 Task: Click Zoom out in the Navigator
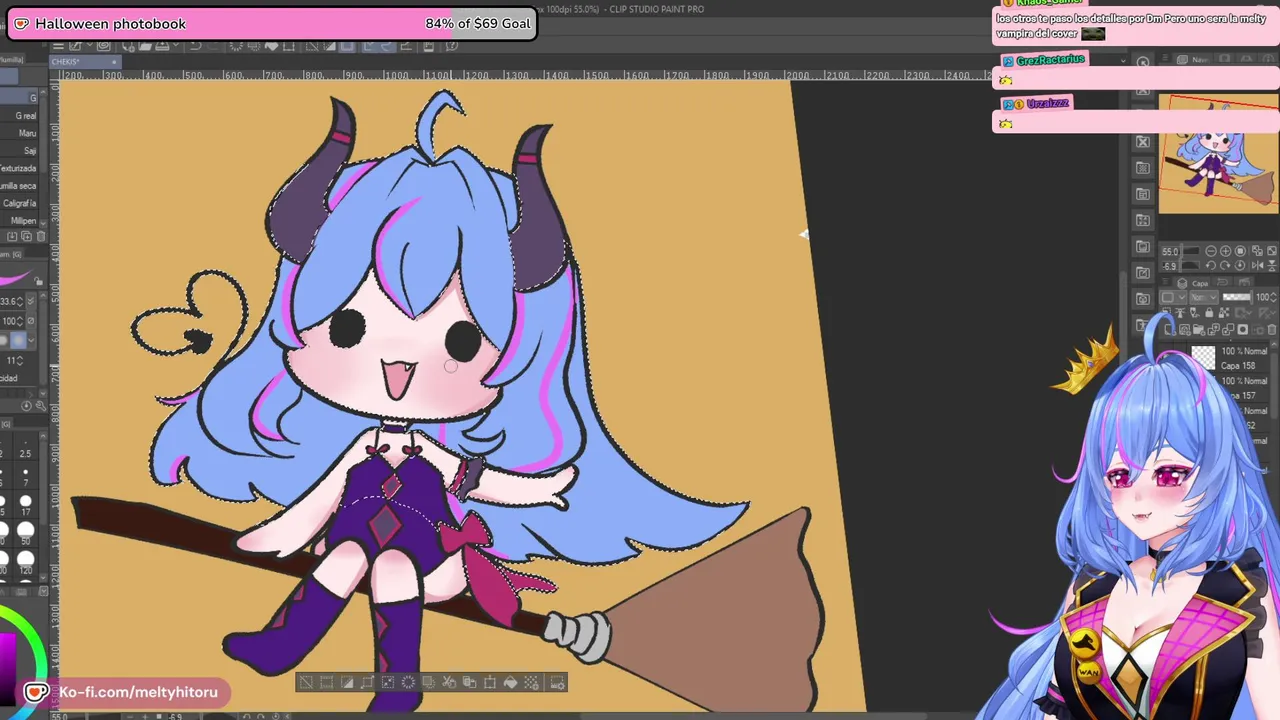tap(1211, 251)
